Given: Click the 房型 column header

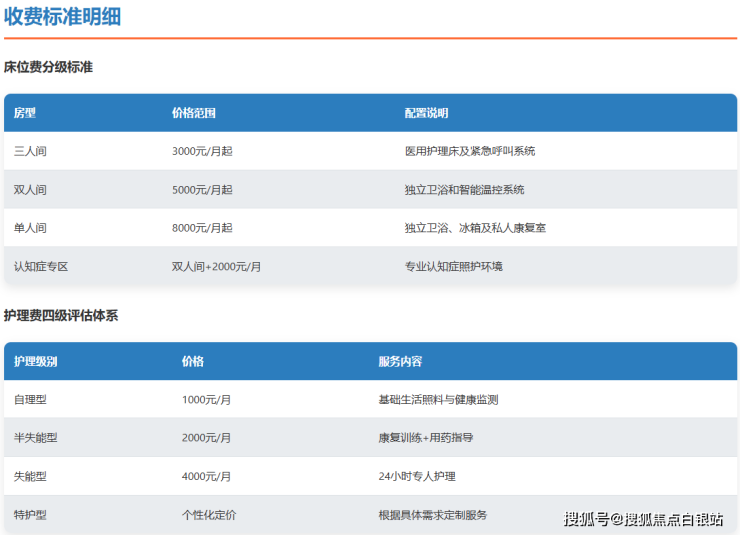Looking at the screenshot, I should pyautogui.click(x=25, y=113).
